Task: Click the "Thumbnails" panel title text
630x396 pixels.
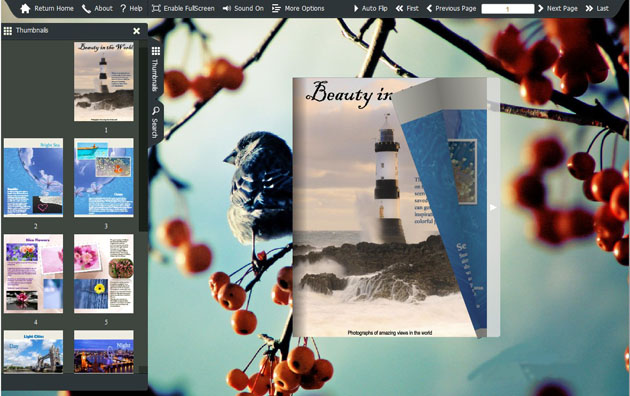Action: tap(32, 31)
